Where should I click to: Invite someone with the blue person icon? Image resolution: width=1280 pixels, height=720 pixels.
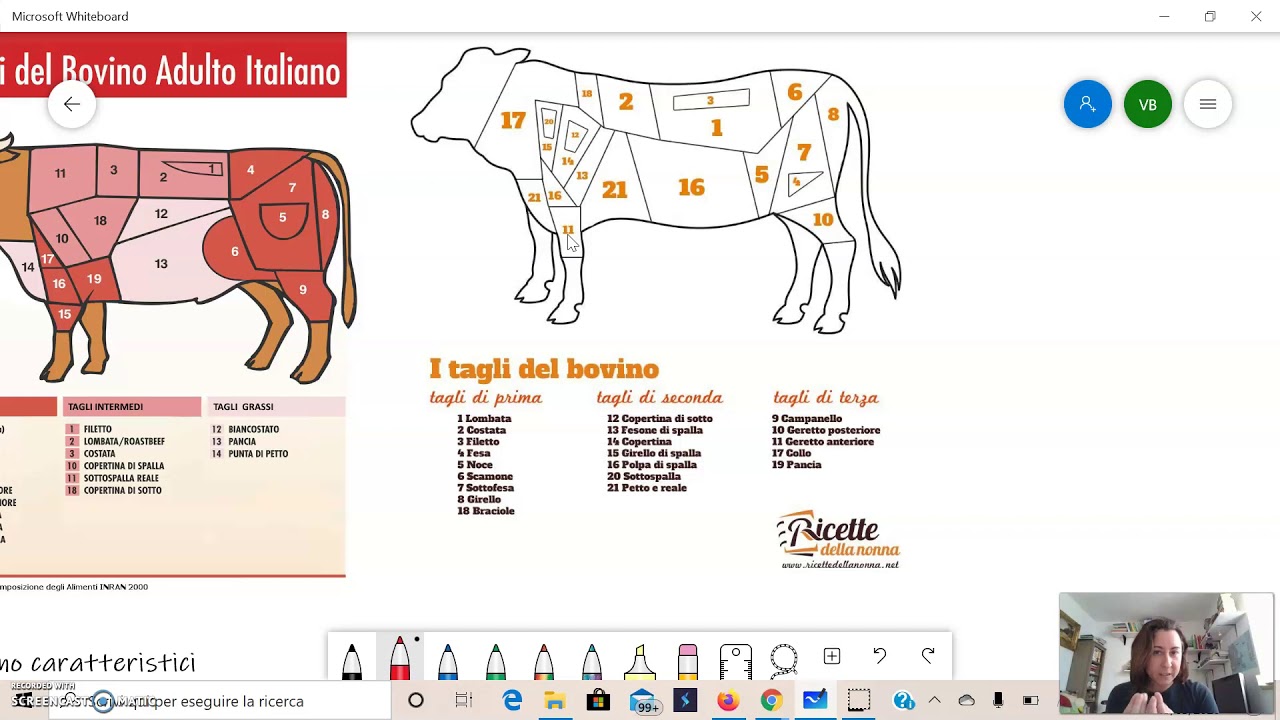click(1088, 104)
